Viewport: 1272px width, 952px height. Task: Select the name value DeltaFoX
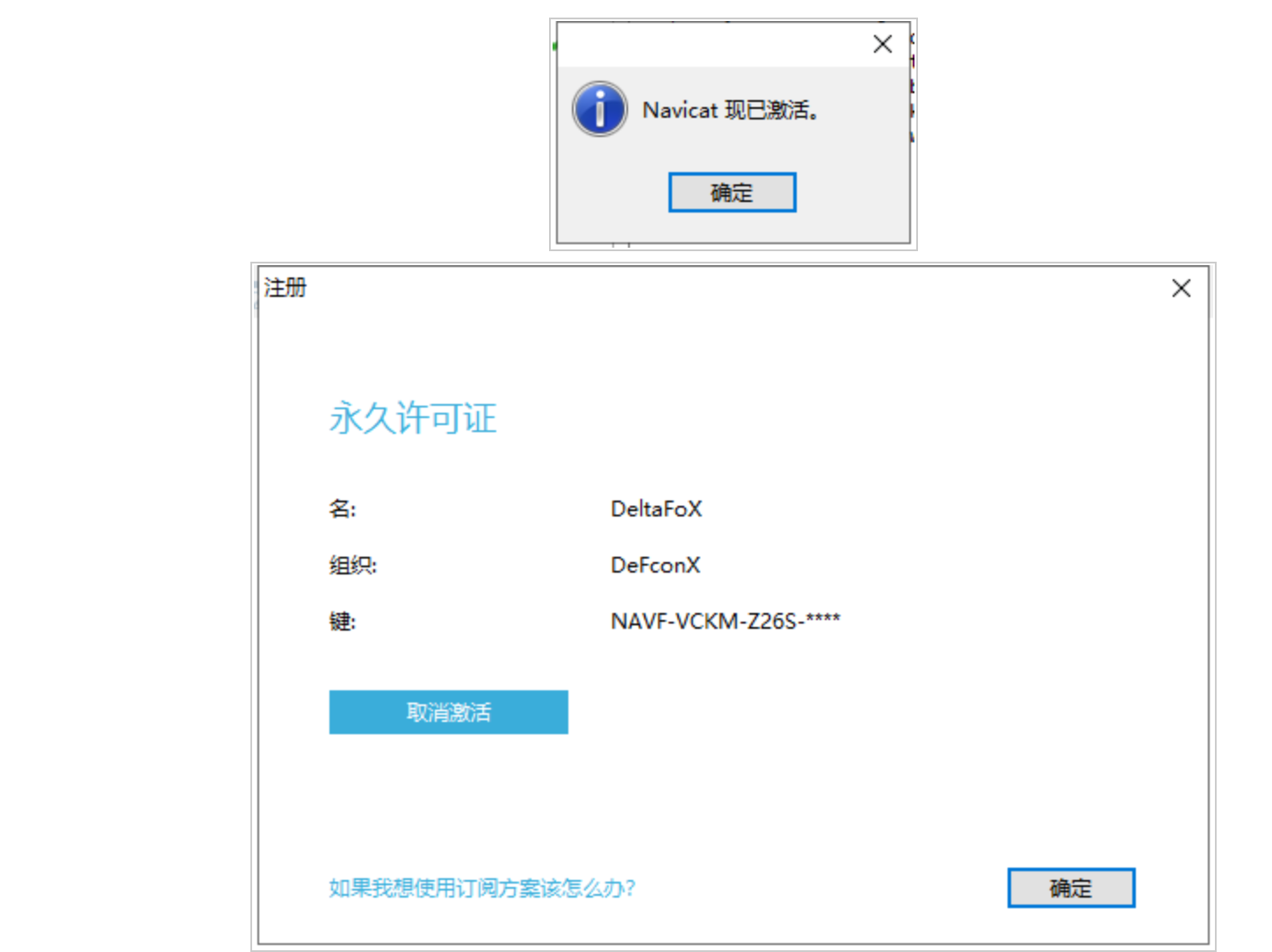coord(656,508)
